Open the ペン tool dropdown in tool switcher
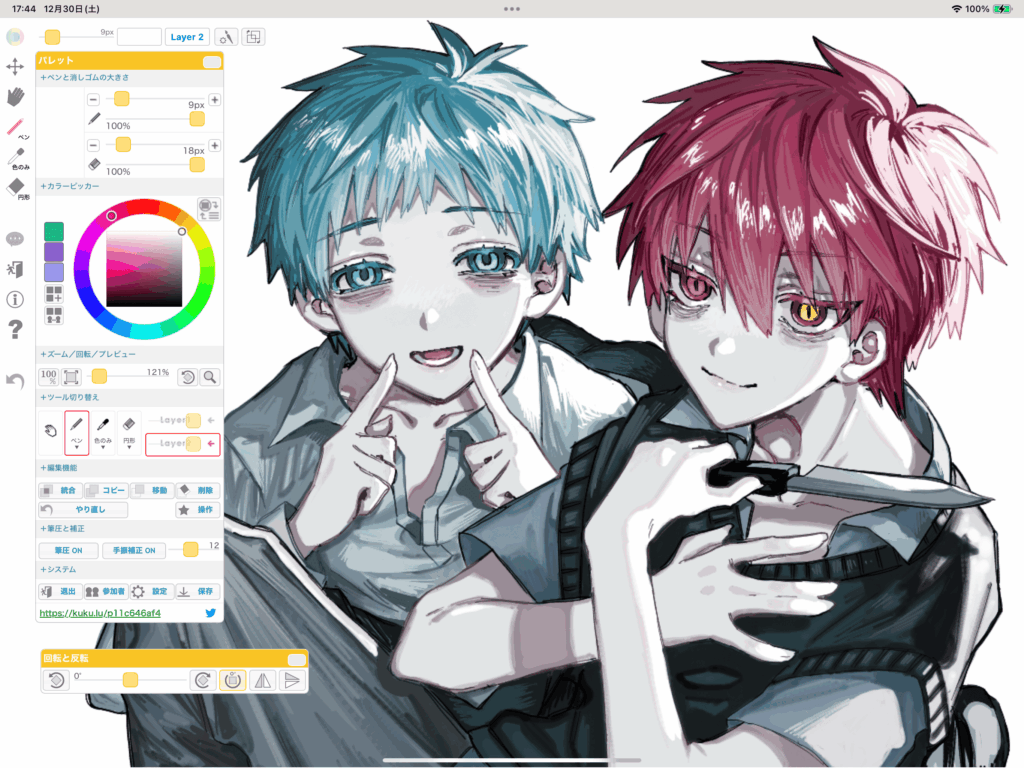The image size is (1024, 768). [x=77, y=433]
